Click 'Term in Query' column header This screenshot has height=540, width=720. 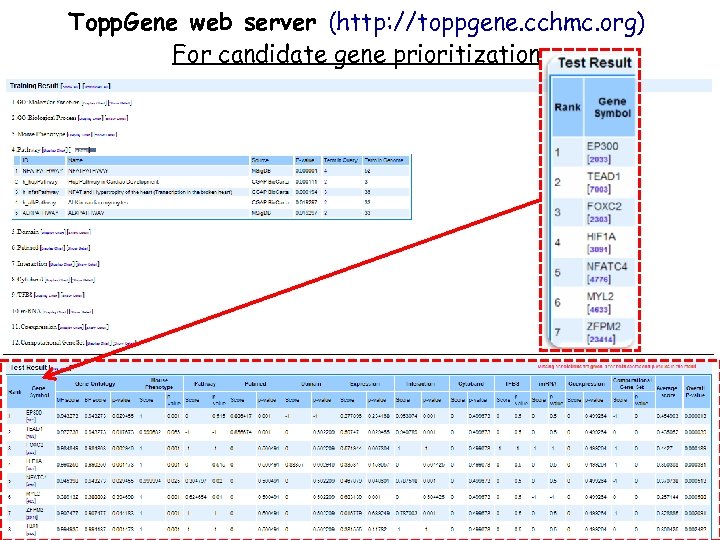tap(341, 160)
